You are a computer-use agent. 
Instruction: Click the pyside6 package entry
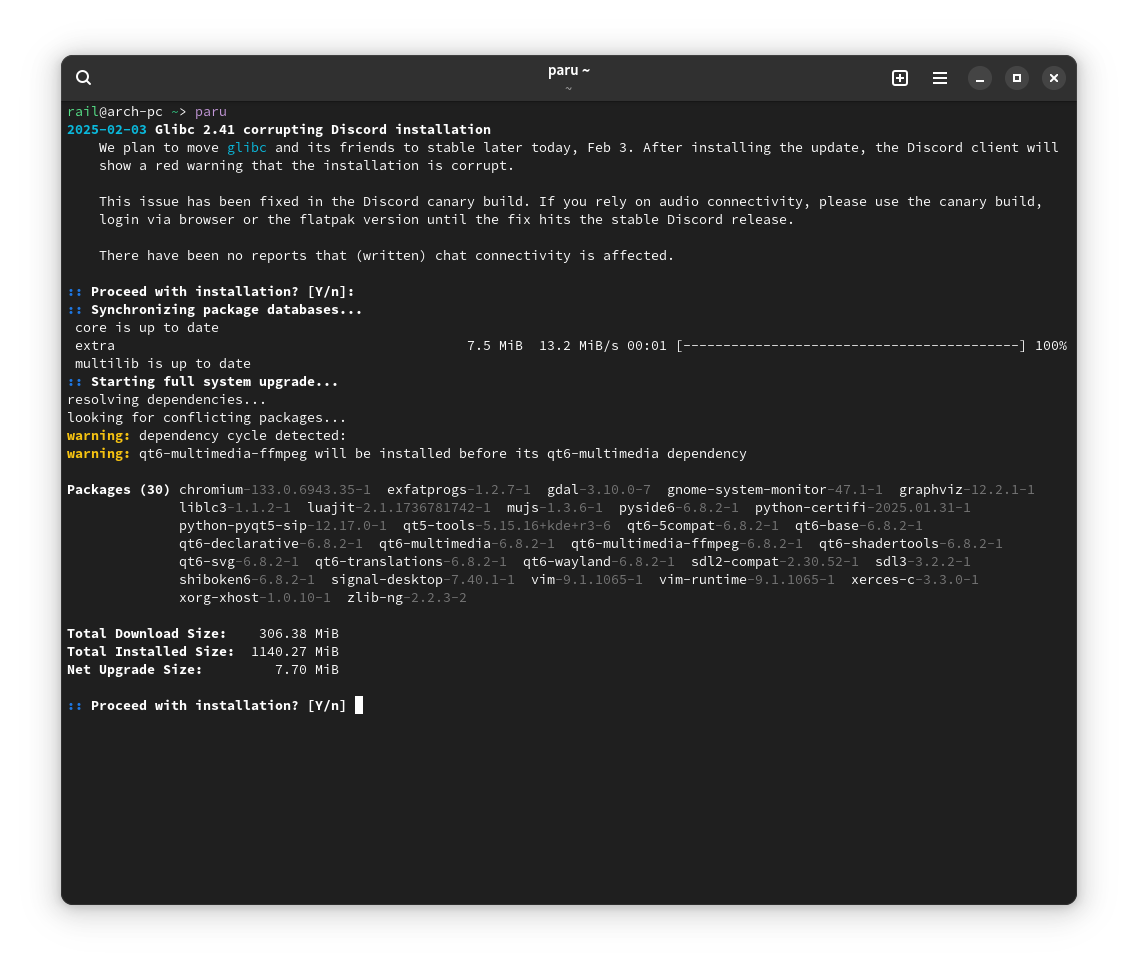(x=678, y=507)
